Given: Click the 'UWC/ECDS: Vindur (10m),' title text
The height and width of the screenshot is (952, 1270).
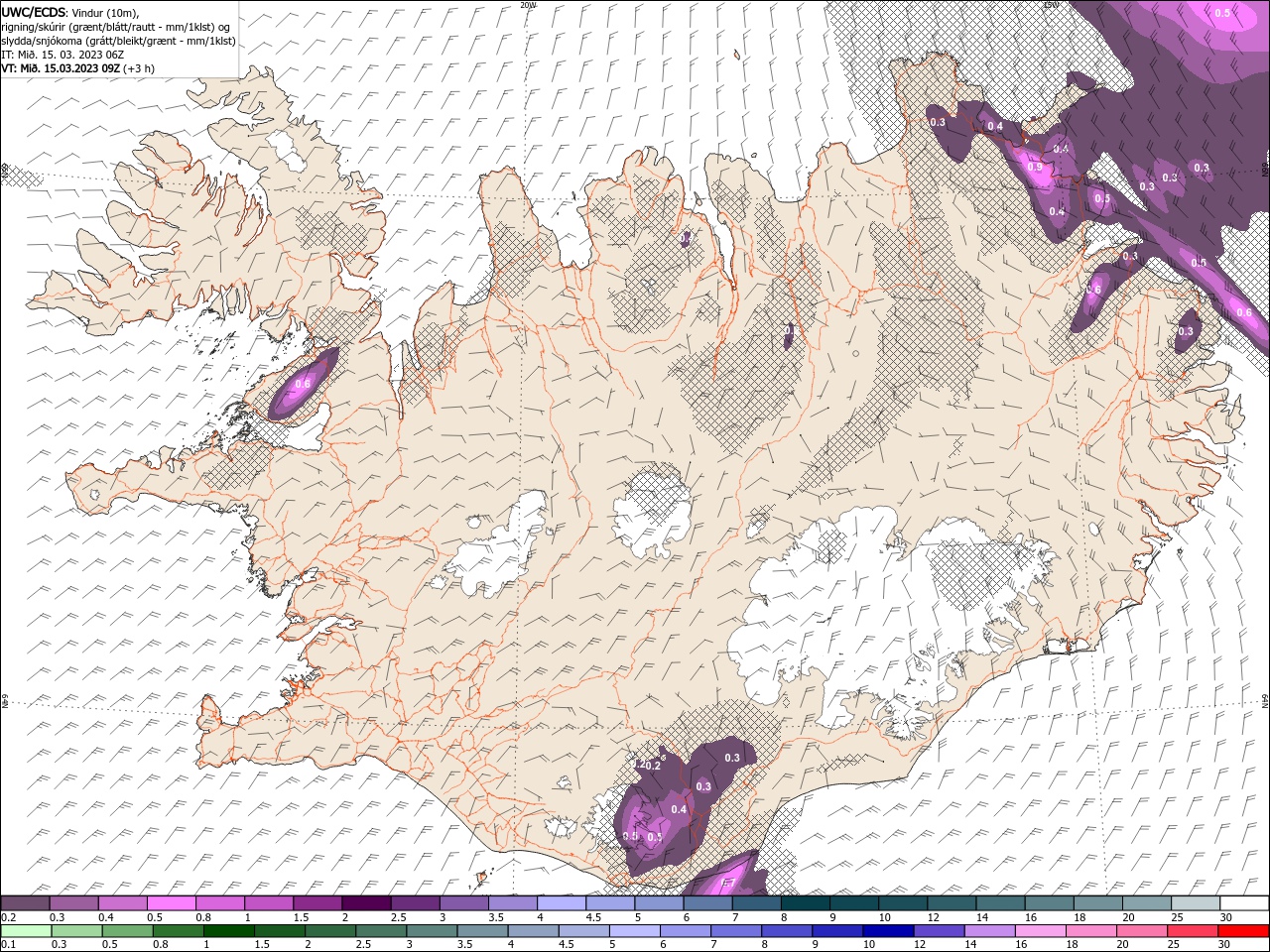Looking at the screenshot, I should [69, 12].
